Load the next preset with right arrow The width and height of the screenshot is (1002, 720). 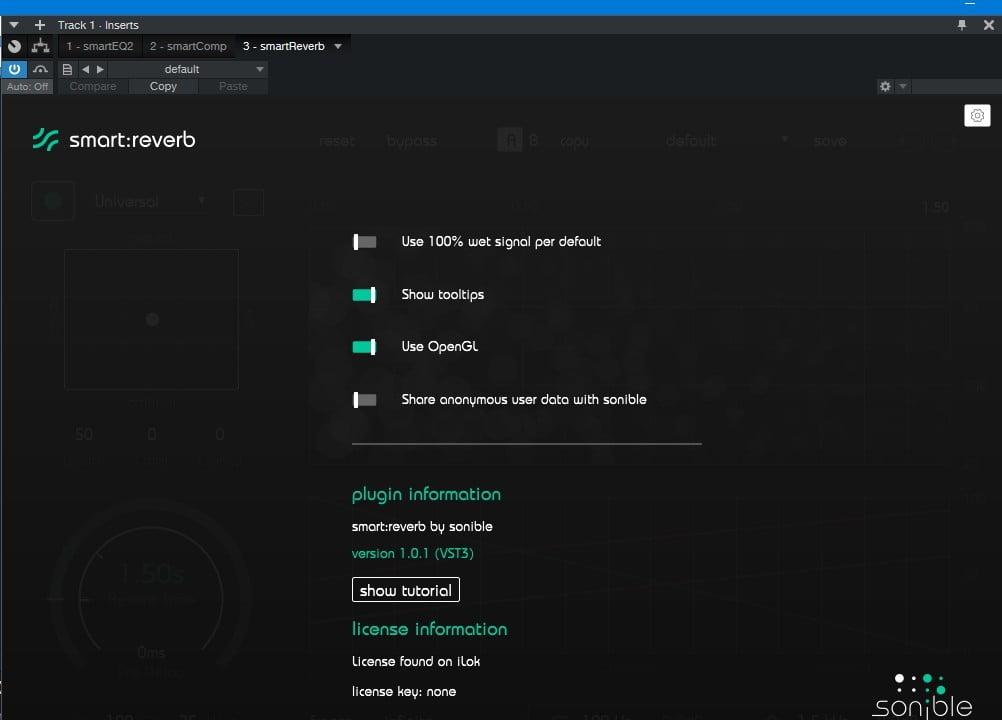coord(100,69)
